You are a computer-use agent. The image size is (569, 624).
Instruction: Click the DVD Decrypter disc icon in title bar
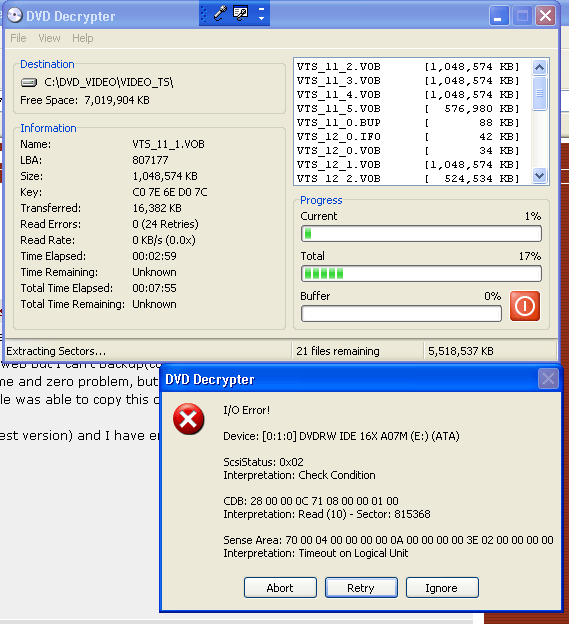[x=15, y=16]
